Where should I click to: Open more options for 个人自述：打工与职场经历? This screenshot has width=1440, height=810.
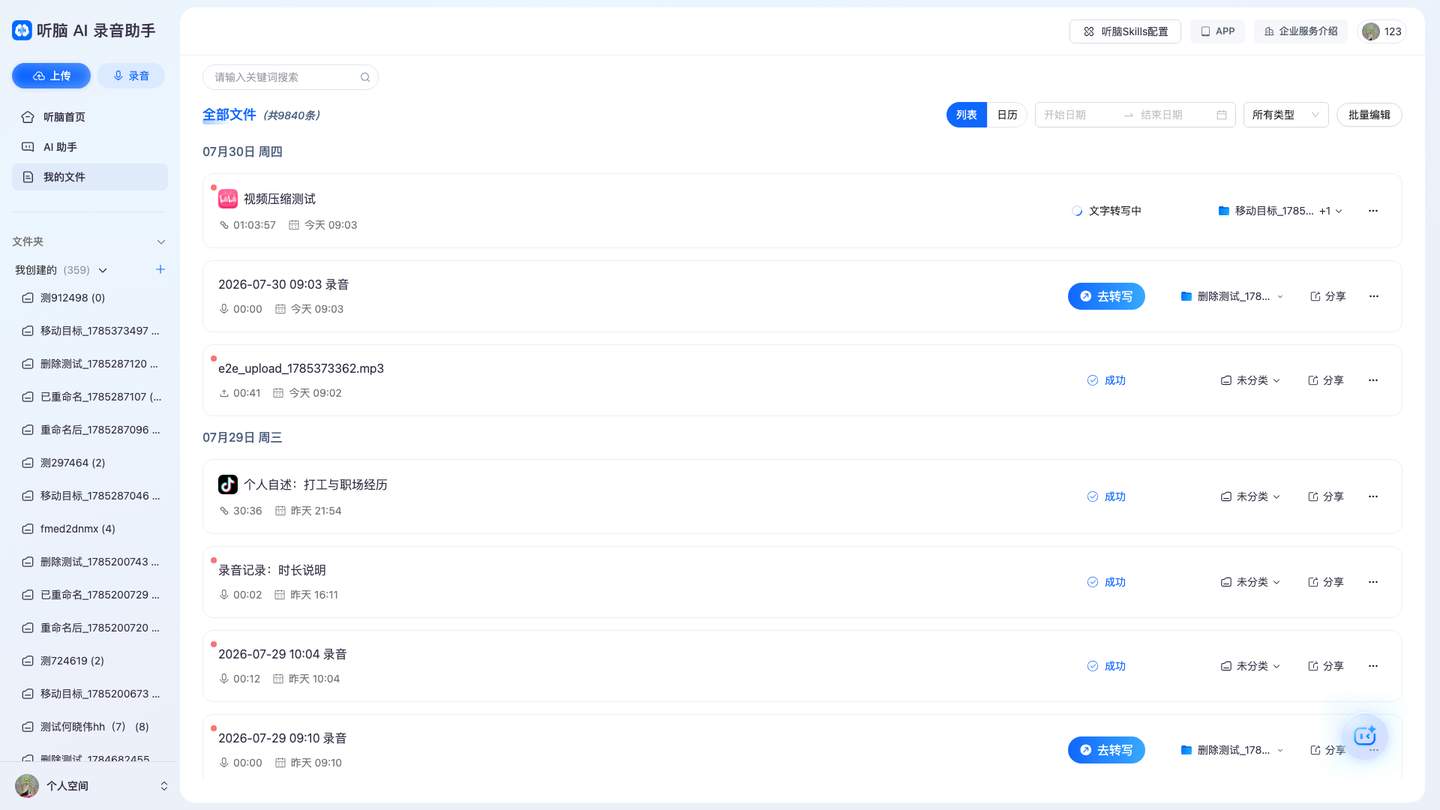tap(1373, 496)
